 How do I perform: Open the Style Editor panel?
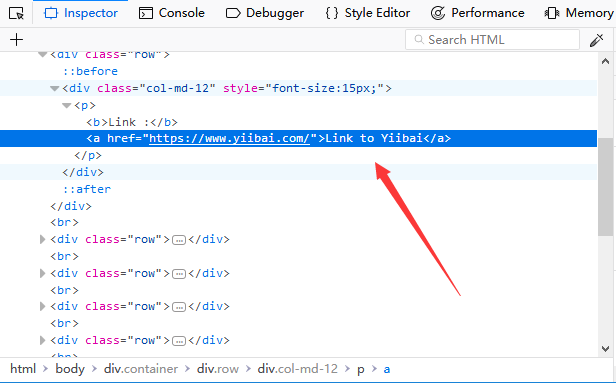click(368, 13)
